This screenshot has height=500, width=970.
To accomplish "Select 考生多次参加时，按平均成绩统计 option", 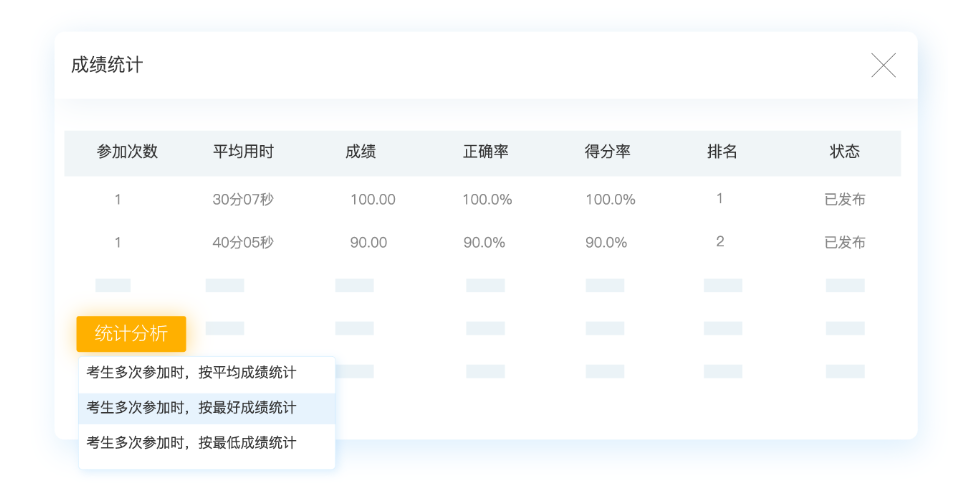I will [192, 373].
